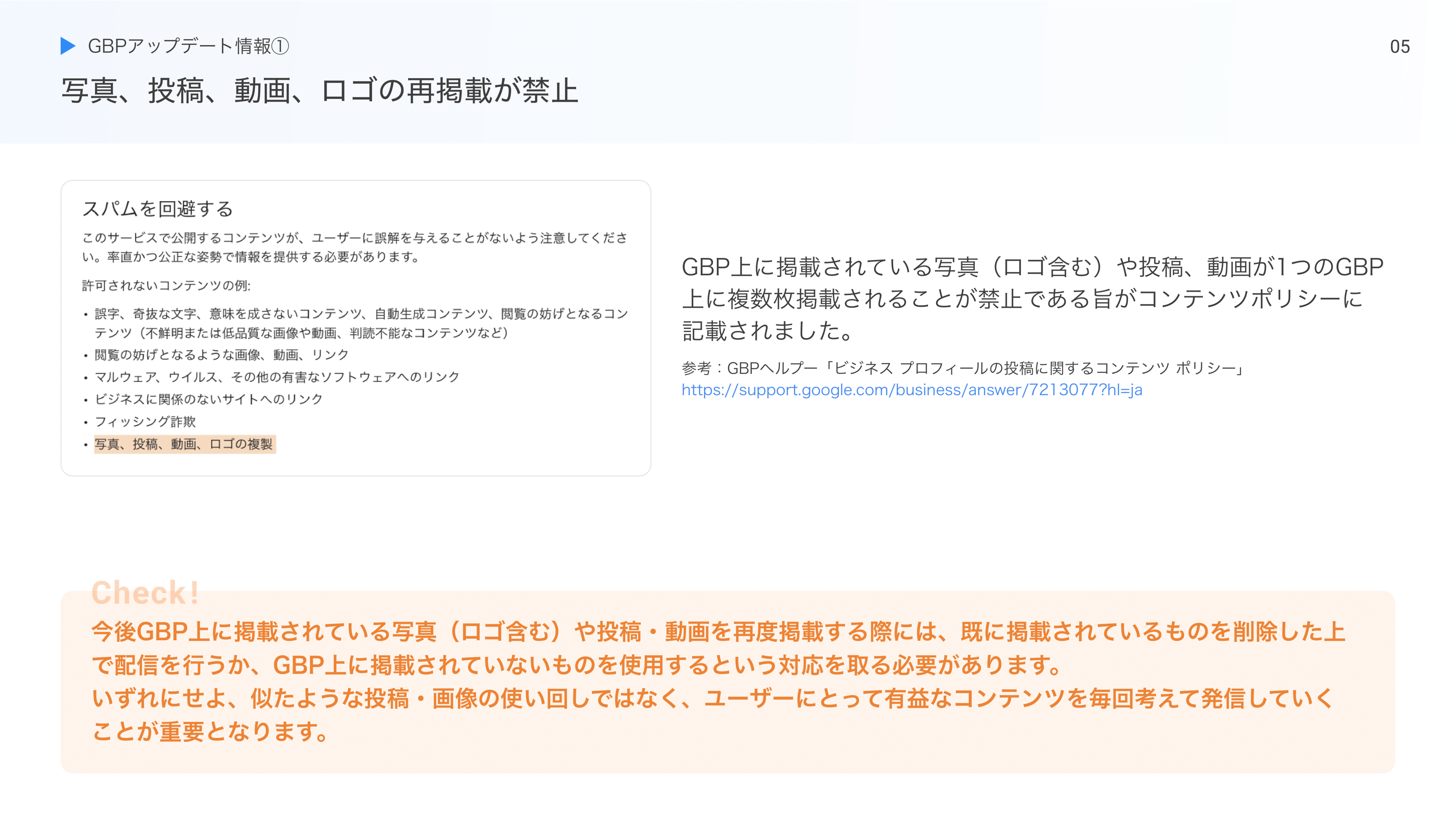Click the 許可されないコンテンツの例 text
This screenshot has width=1456, height=819.
[166, 286]
